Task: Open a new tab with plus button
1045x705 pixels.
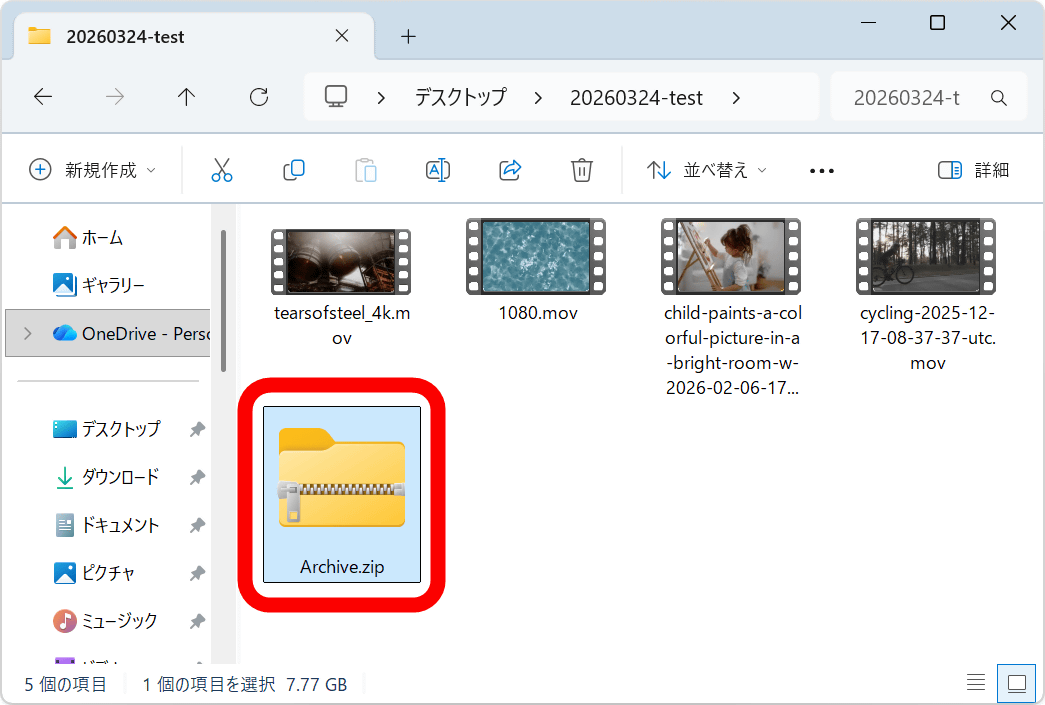Action: (409, 37)
